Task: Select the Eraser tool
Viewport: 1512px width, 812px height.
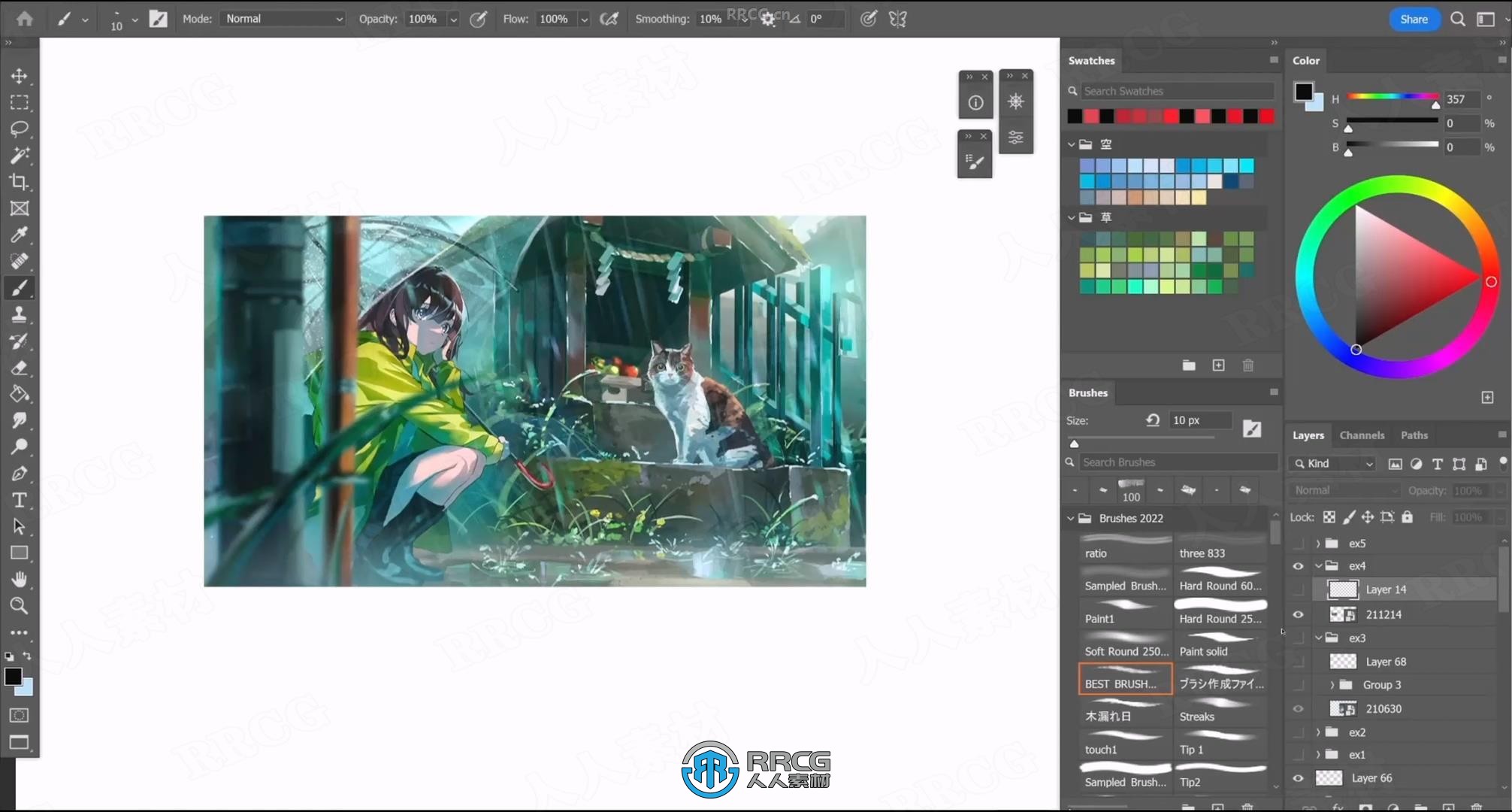Action: click(x=20, y=368)
